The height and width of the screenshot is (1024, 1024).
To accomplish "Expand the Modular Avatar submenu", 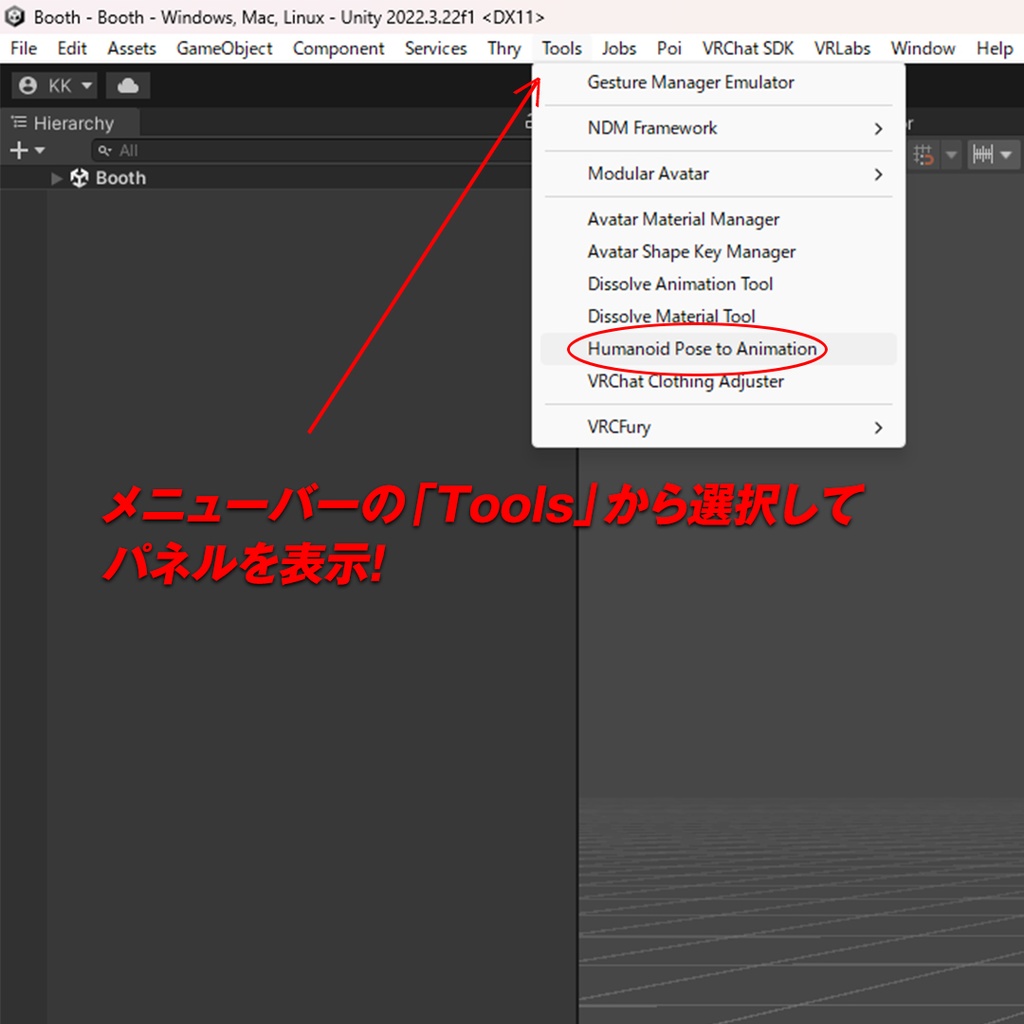I will (x=877, y=174).
